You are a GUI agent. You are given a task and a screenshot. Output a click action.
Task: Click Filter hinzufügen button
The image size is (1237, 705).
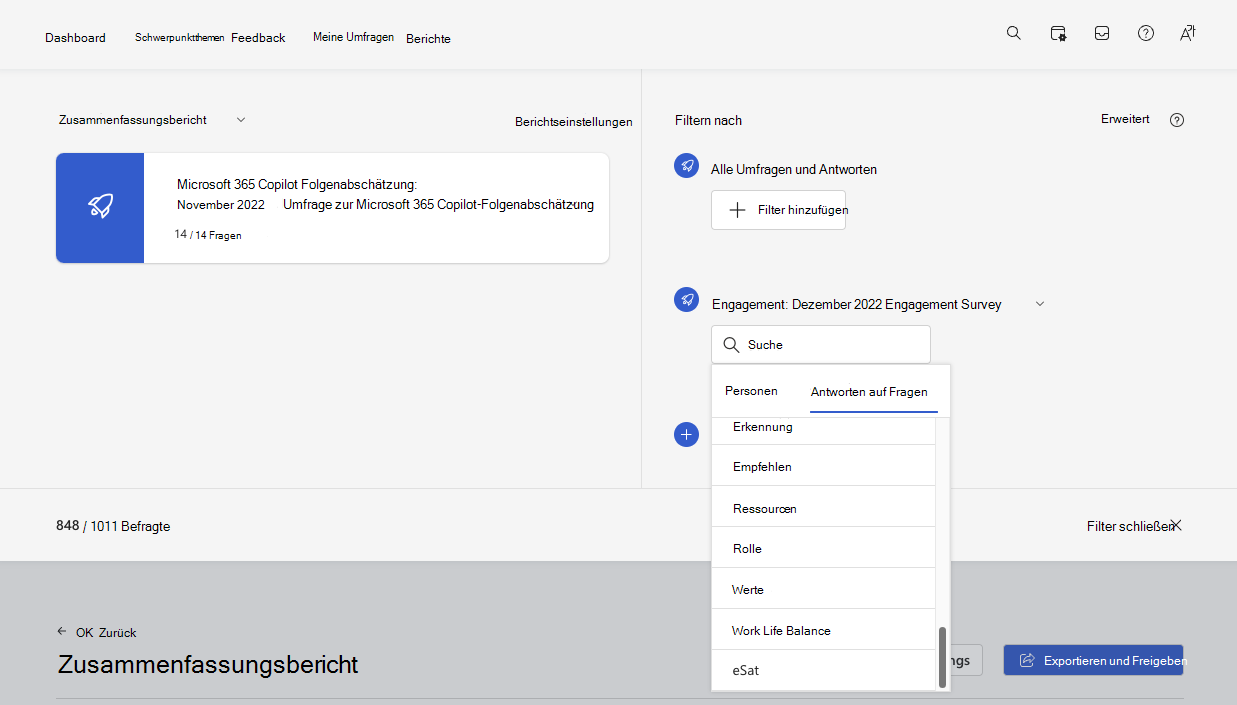(x=778, y=210)
